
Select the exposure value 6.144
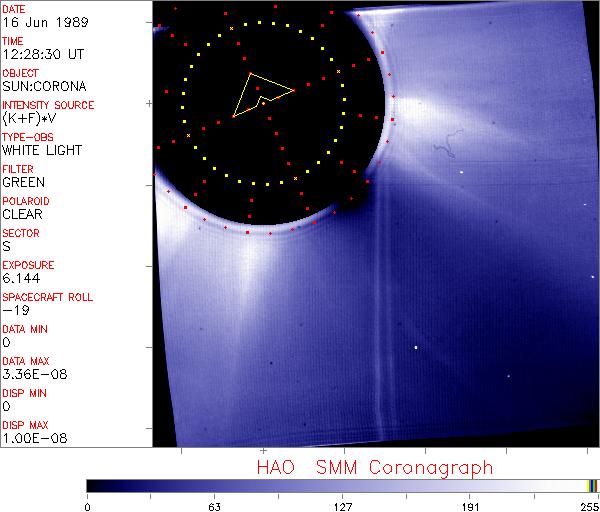[21, 278]
